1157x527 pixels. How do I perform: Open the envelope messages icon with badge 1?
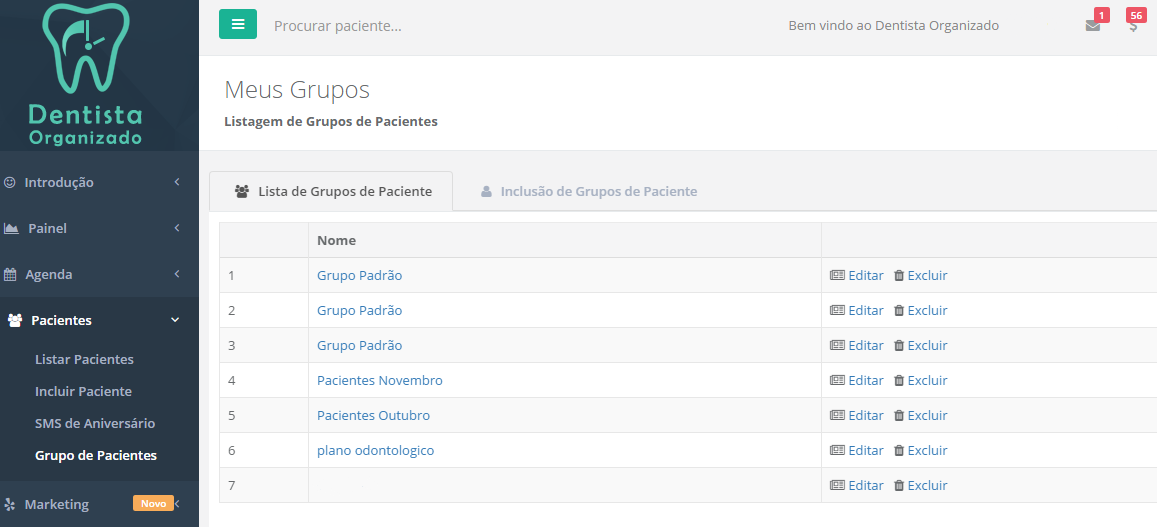(x=1093, y=26)
